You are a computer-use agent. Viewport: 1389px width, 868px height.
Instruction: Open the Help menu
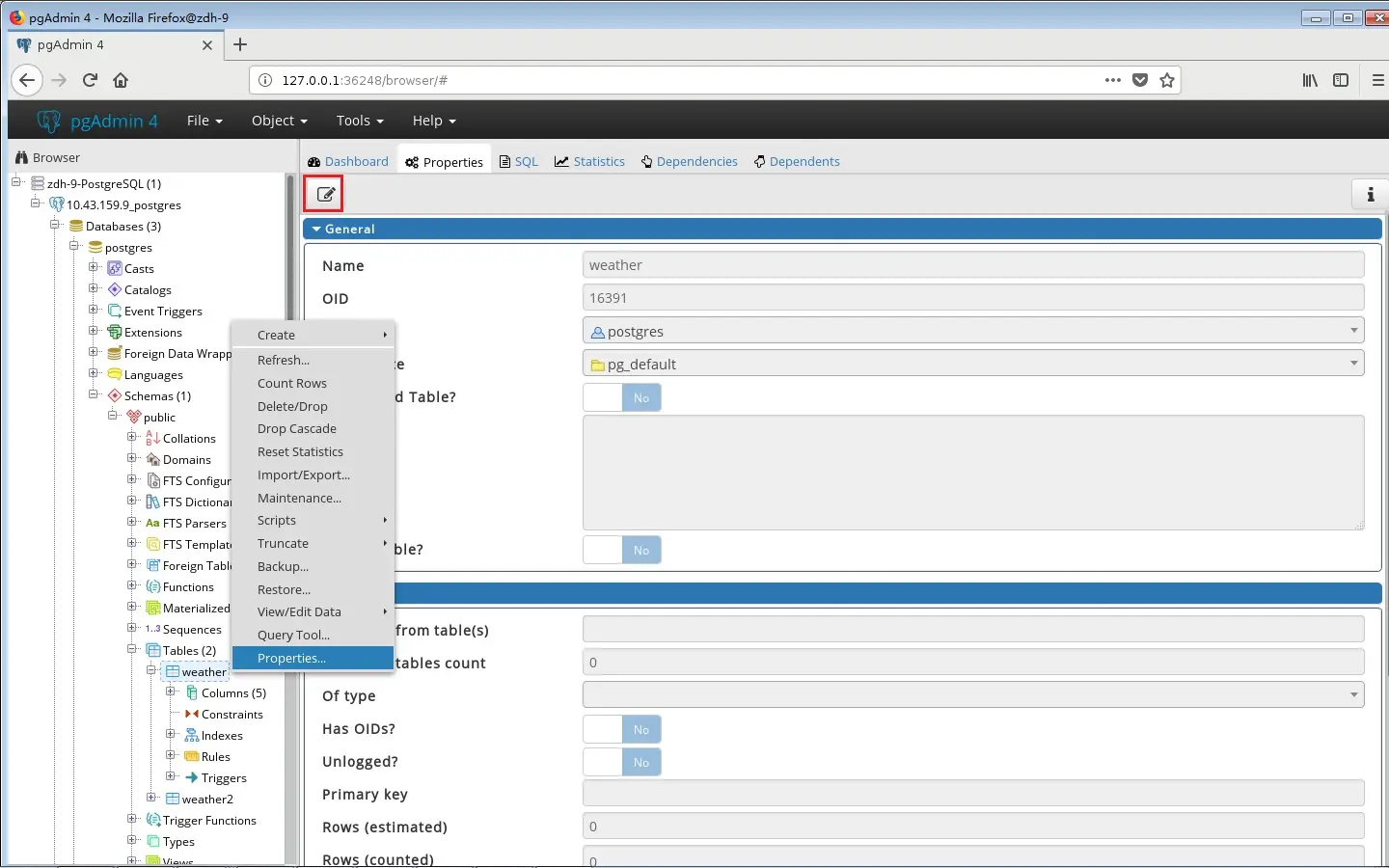click(x=434, y=121)
